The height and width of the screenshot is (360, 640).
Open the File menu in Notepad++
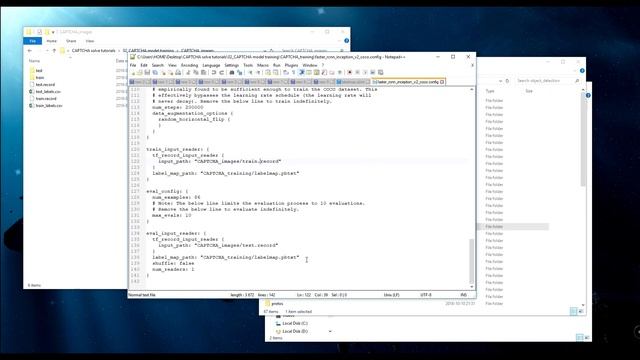133,65
